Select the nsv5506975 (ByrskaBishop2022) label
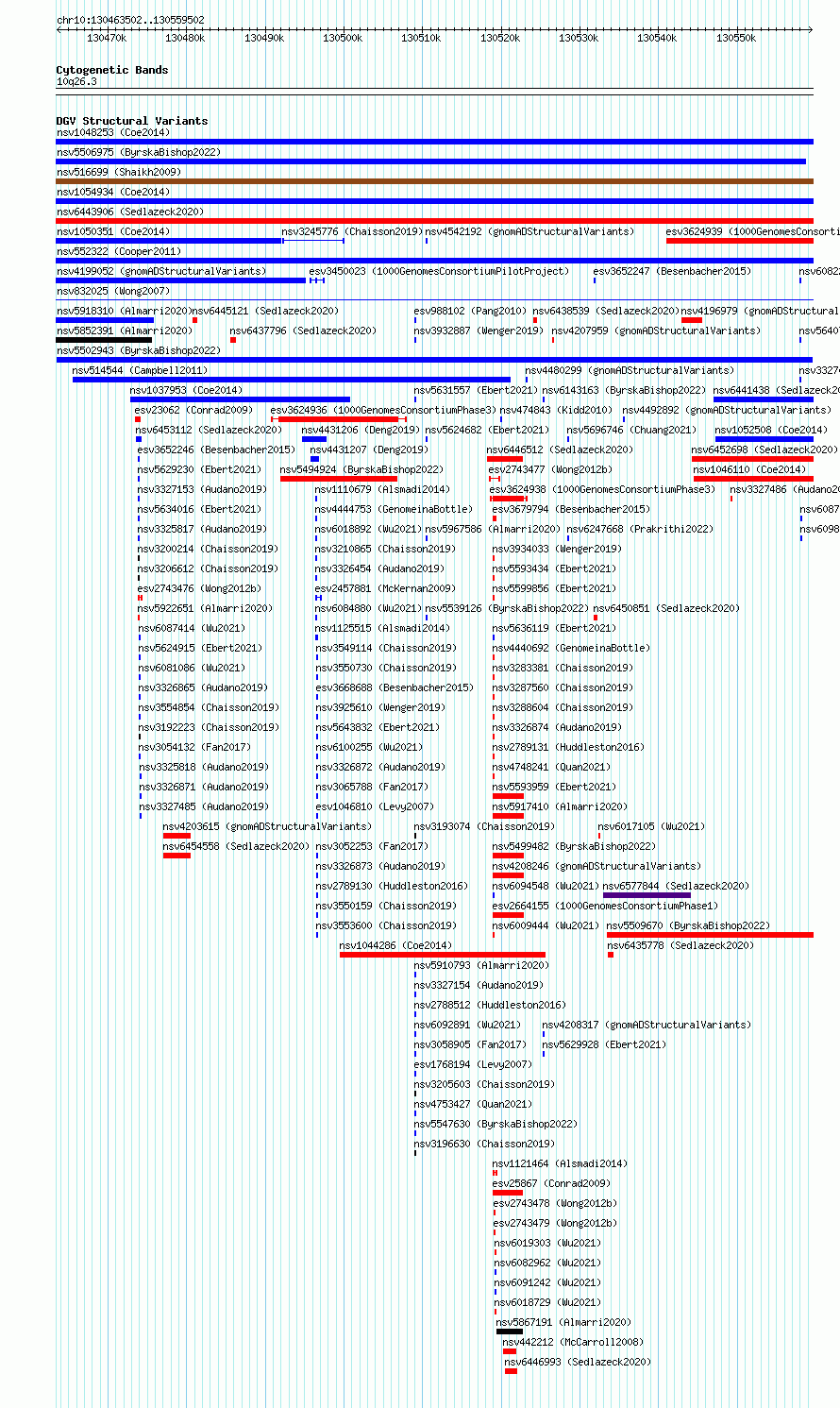This screenshot has width=840, height=1408. tap(139, 153)
